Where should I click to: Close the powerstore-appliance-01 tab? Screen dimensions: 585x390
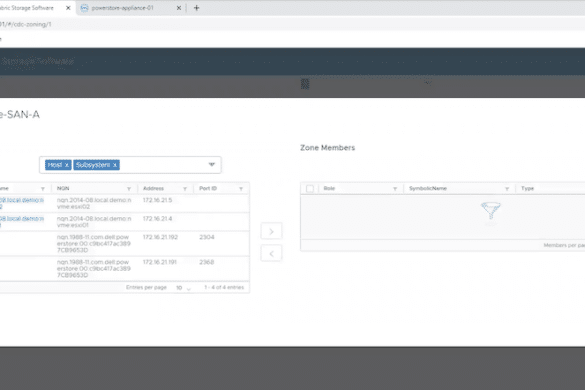click(x=179, y=8)
